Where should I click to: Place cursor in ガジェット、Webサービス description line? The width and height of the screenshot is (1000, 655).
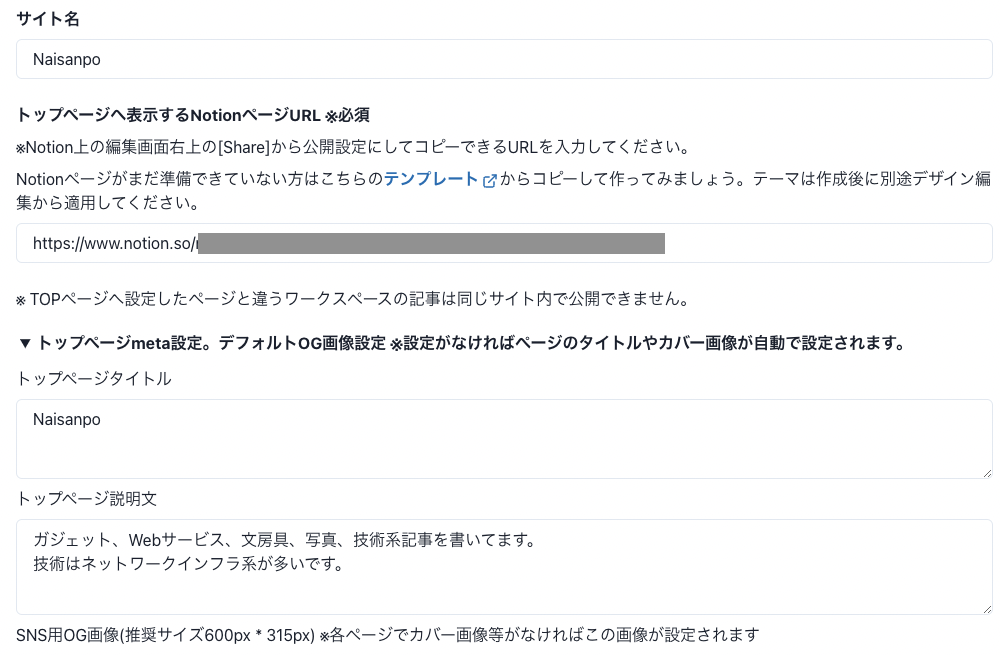285,540
